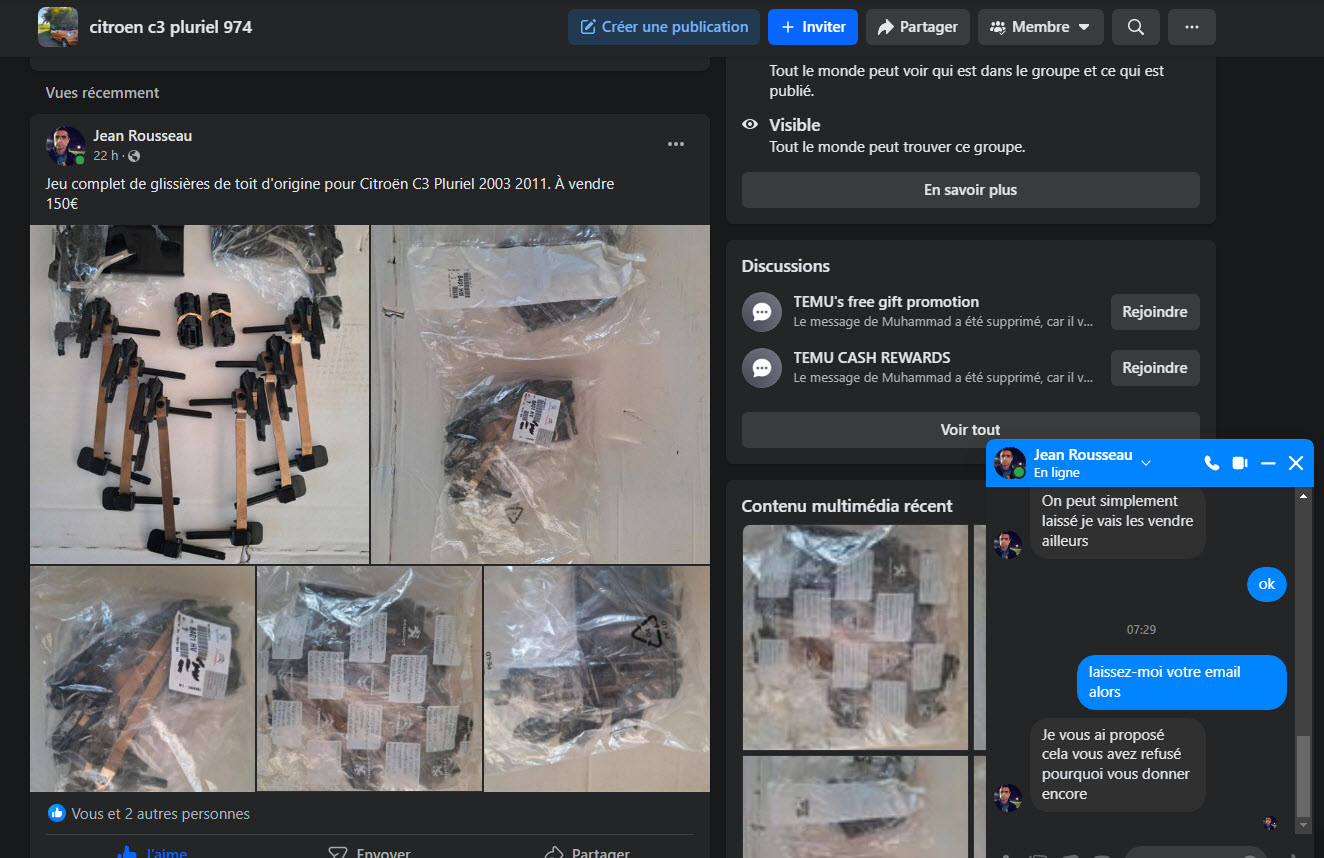Expand the Membre dropdown
The height and width of the screenshot is (858, 1324).
tap(1040, 27)
